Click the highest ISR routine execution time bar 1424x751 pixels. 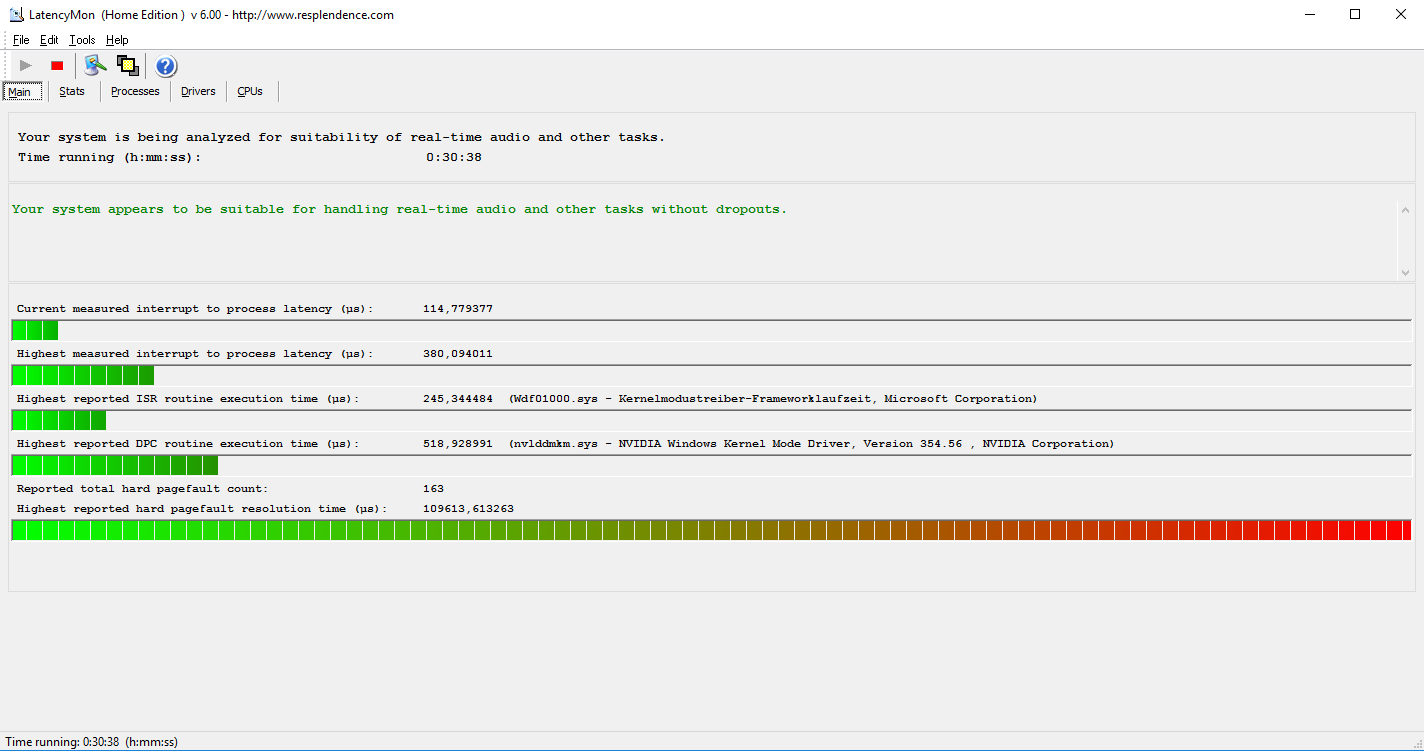tap(711, 420)
